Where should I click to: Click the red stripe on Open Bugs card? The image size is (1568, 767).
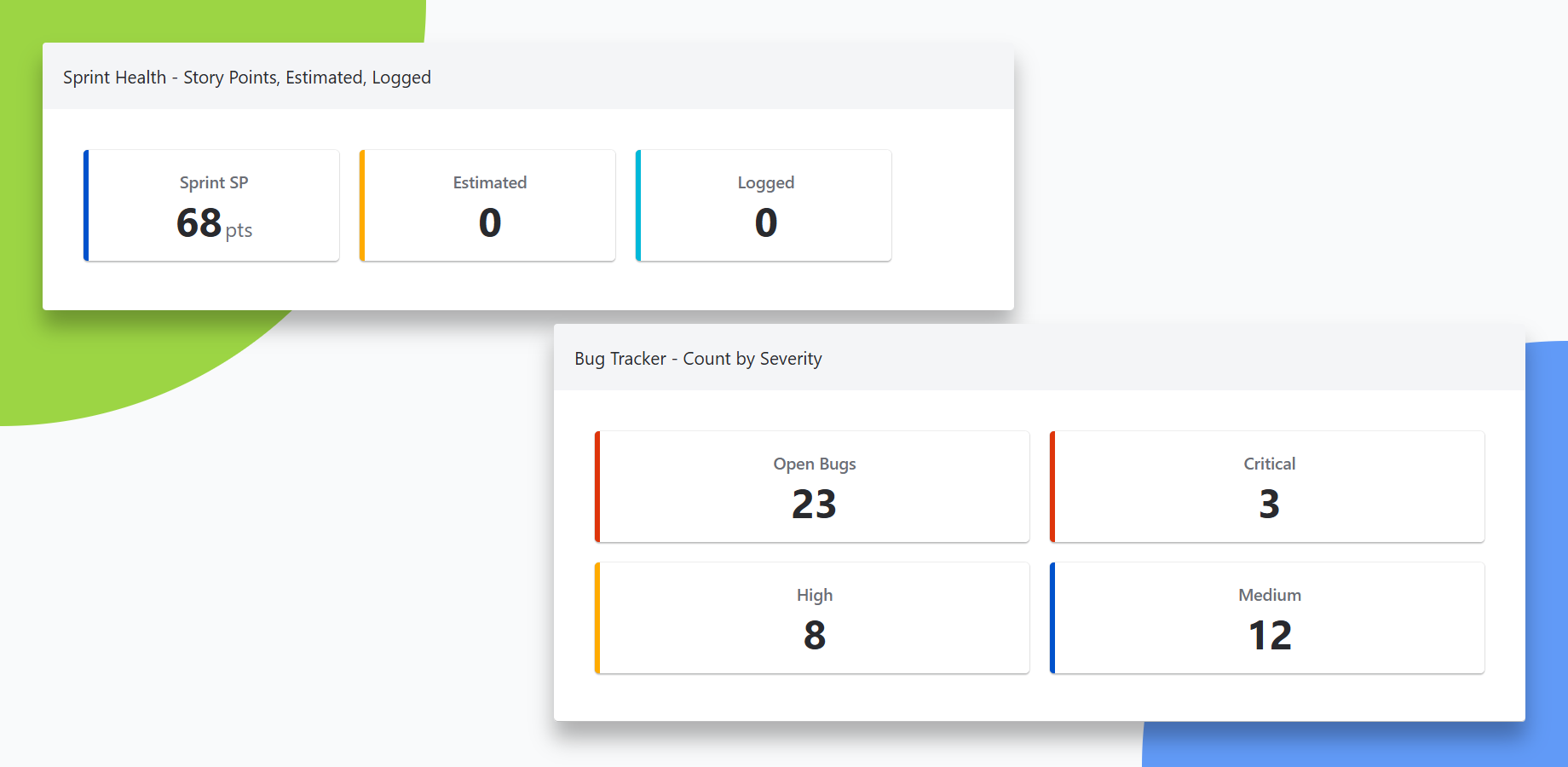pyautogui.click(x=597, y=487)
